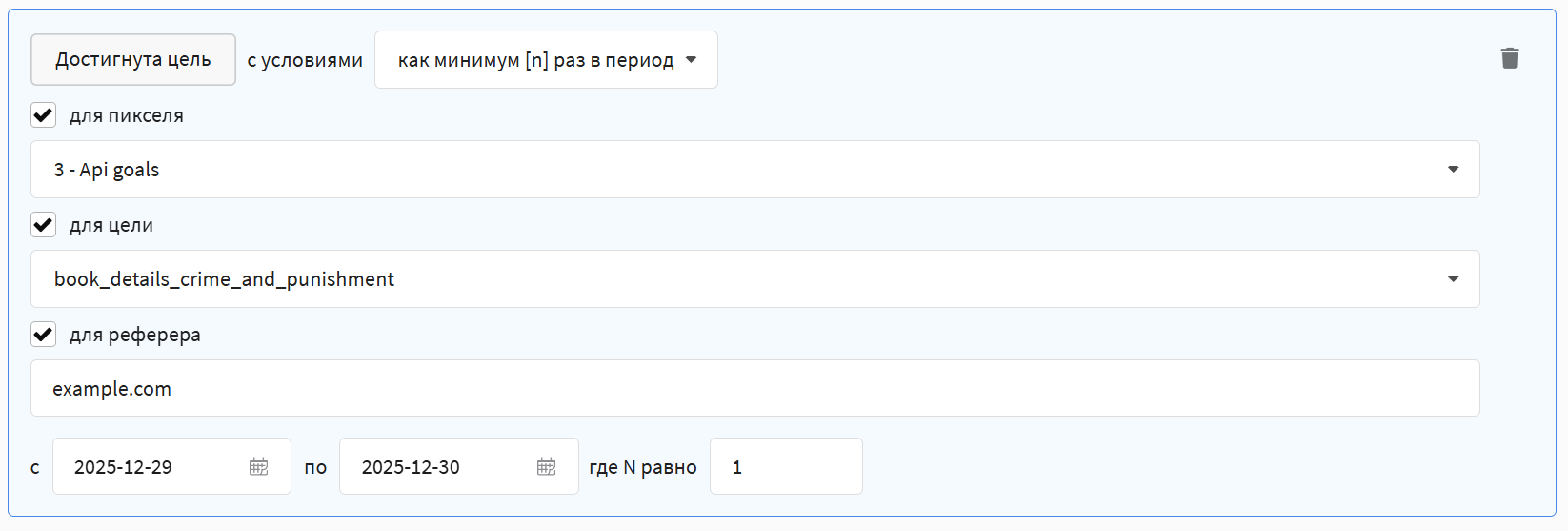
Task: Toggle the 'для цели' checkbox
Action: [x=44, y=225]
